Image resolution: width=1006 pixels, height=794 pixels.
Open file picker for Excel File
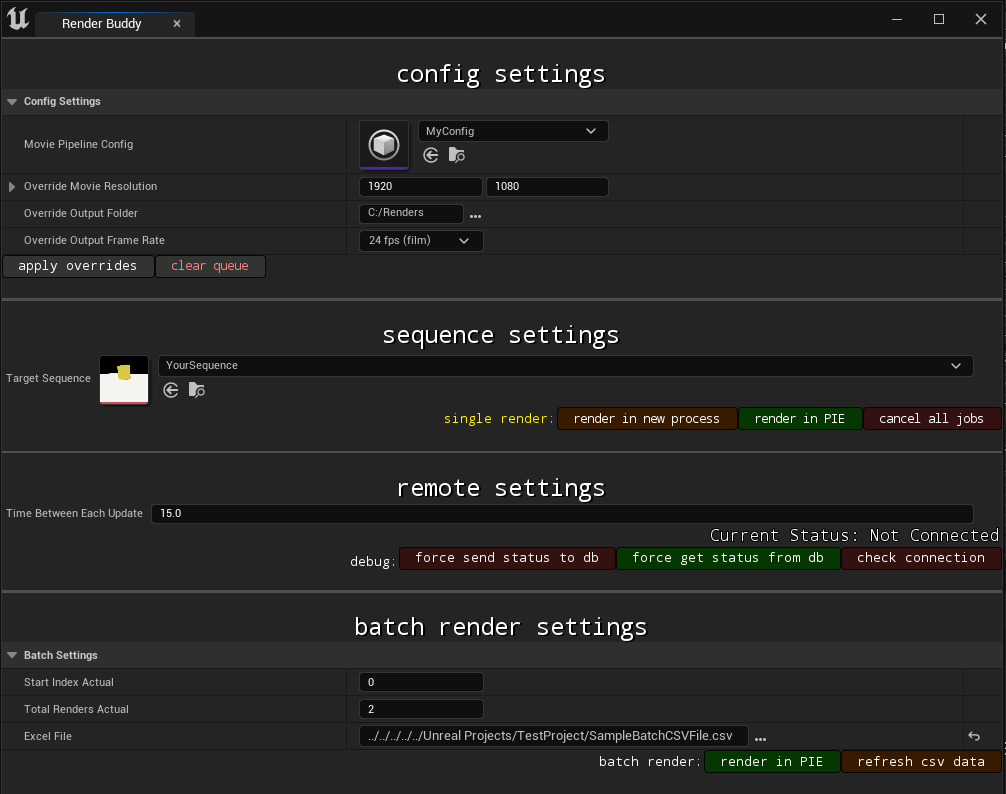point(760,739)
